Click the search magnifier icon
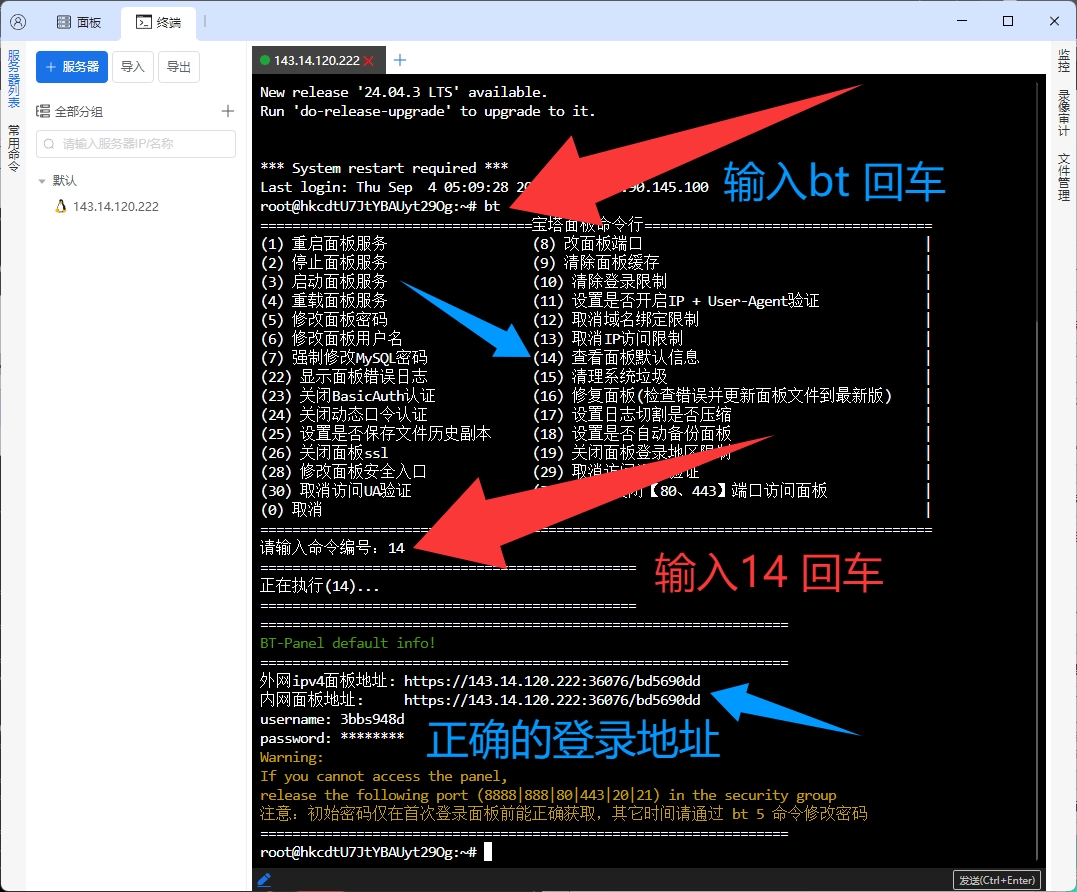The height and width of the screenshot is (892, 1077). (49, 144)
